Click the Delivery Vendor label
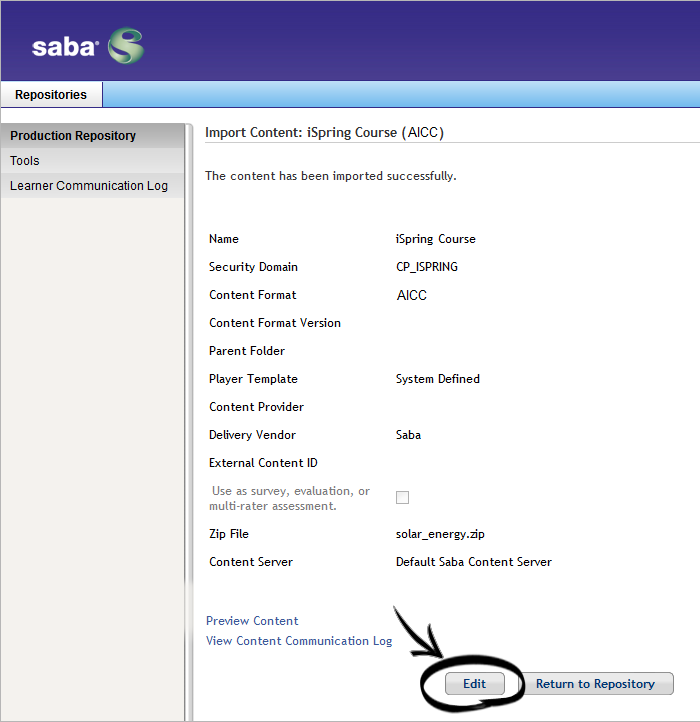Viewport: 700px width, 722px height. pos(252,435)
